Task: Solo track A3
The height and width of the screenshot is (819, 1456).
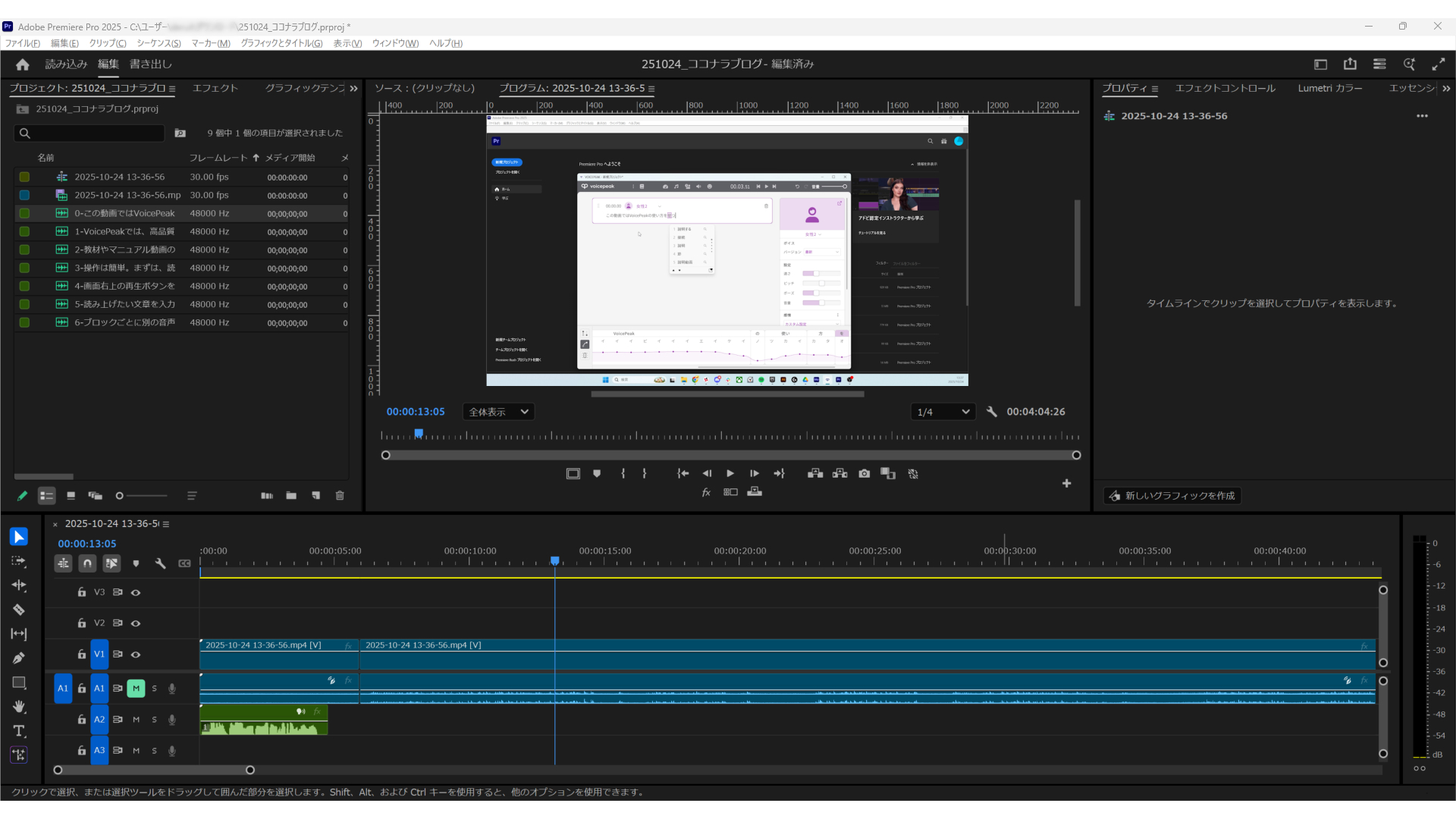Action: coord(154,751)
